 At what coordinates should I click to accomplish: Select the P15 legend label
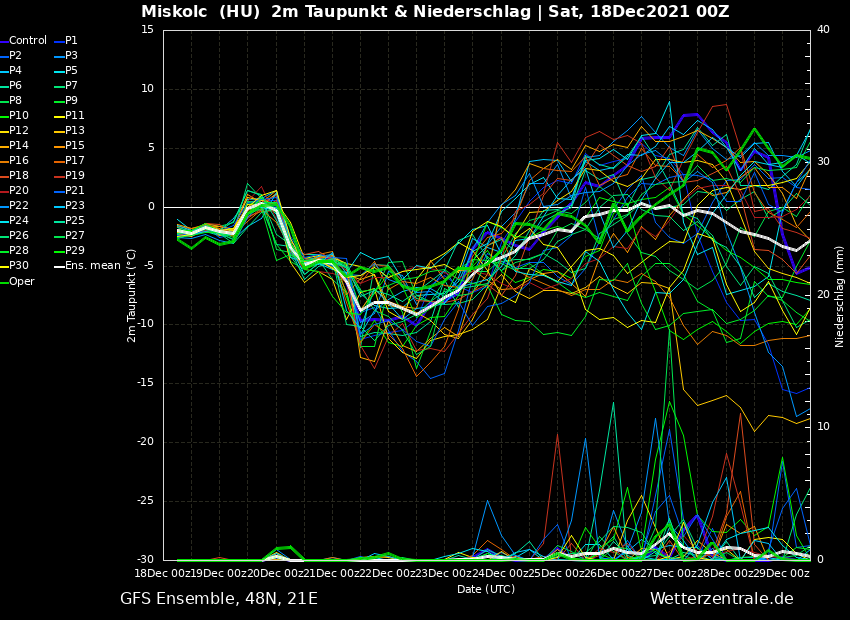pyautogui.click(x=75, y=146)
